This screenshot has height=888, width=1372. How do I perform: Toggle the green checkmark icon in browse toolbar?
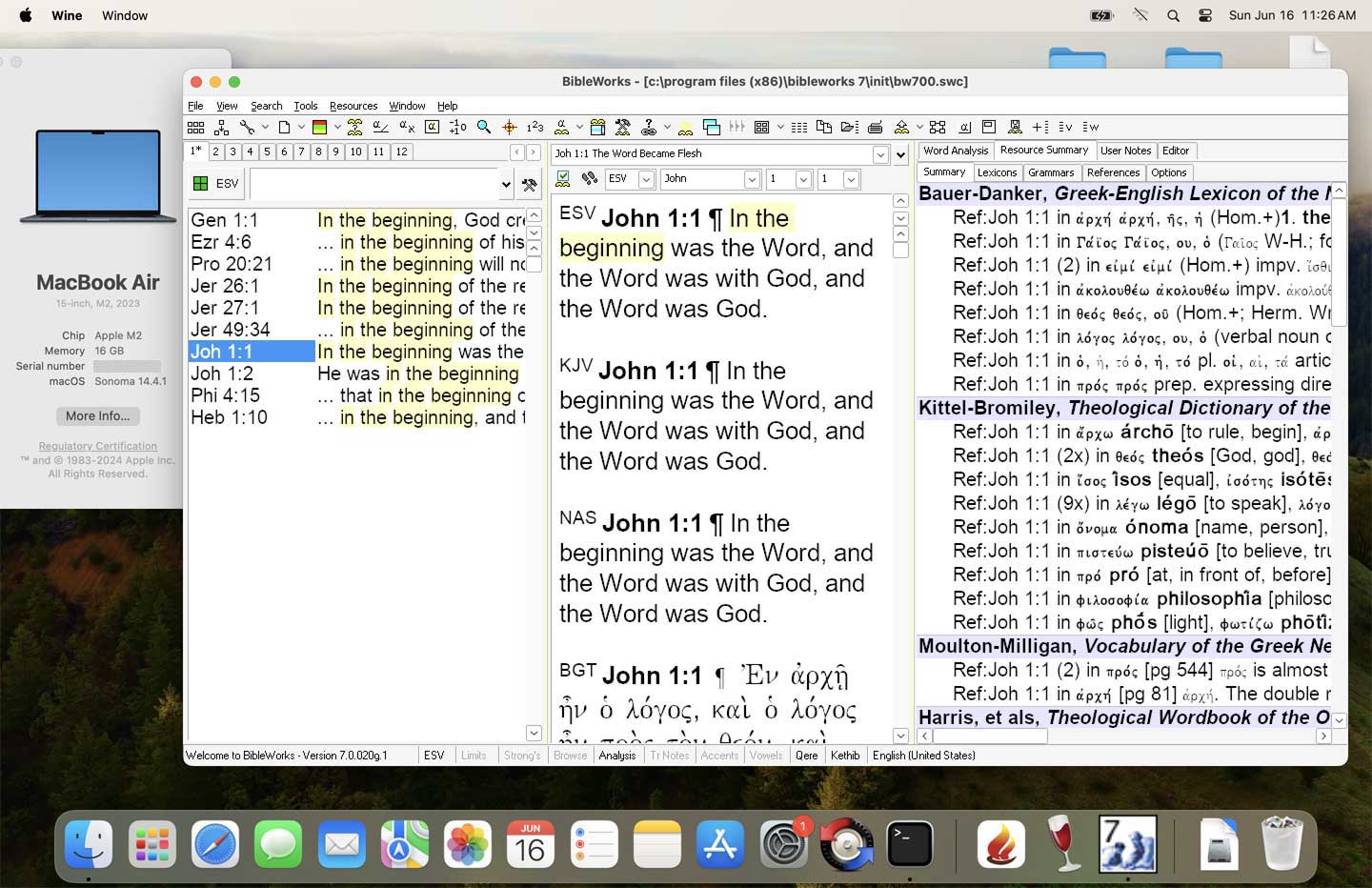point(563,178)
